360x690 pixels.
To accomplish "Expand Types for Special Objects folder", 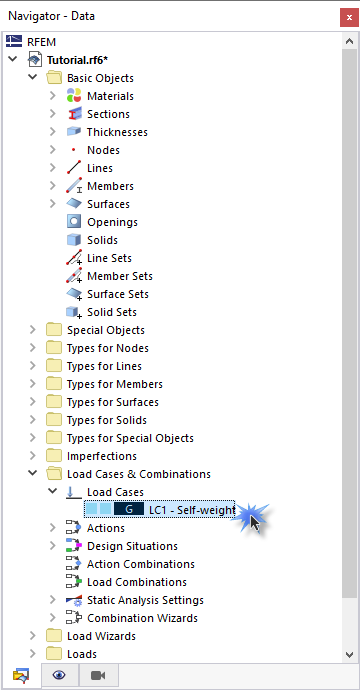I will pyautogui.click(x=33, y=438).
